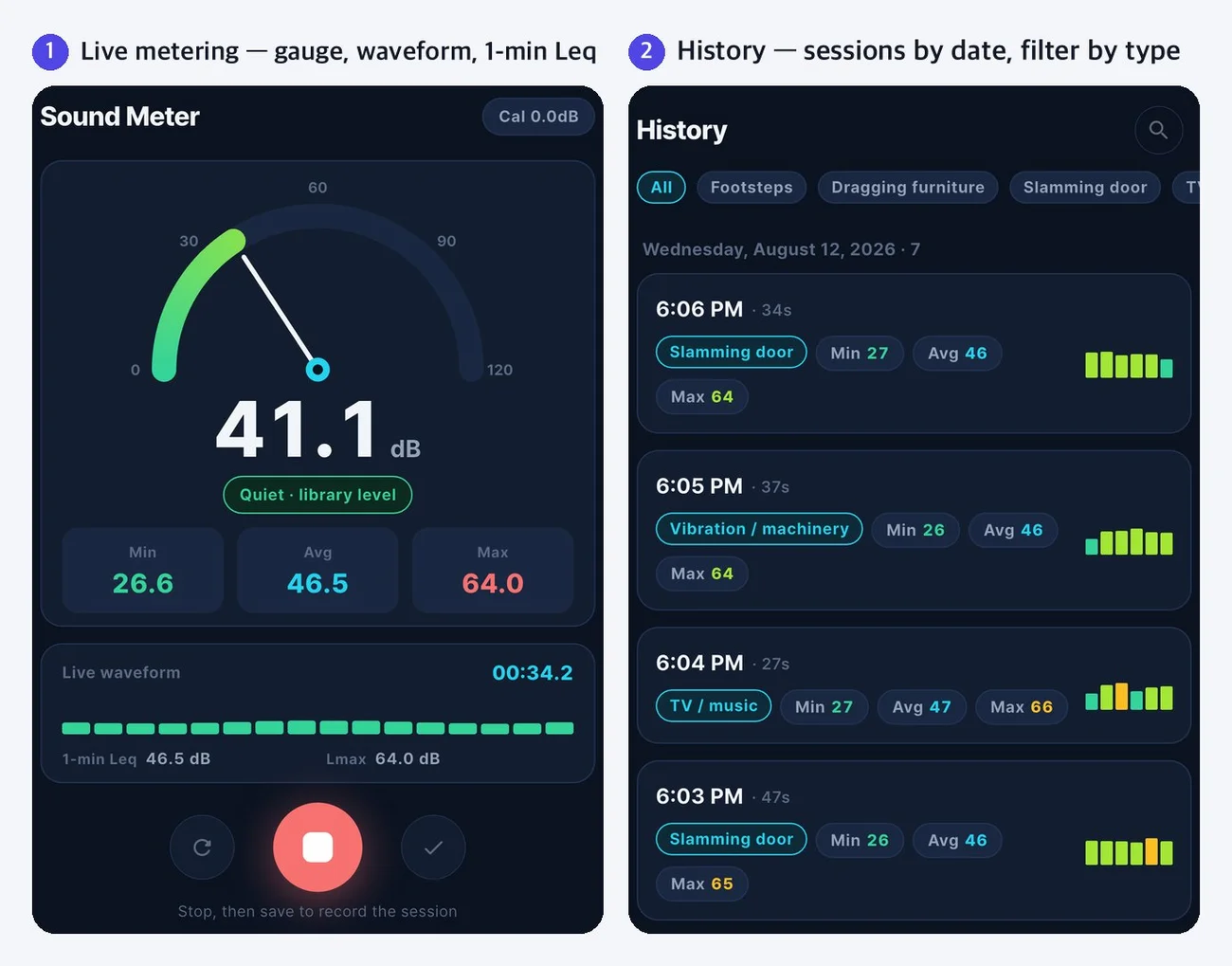Tap the Max 65 chip in 6:03 PM session
Image resolution: width=1232 pixels, height=966 pixels.
(x=702, y=884)
